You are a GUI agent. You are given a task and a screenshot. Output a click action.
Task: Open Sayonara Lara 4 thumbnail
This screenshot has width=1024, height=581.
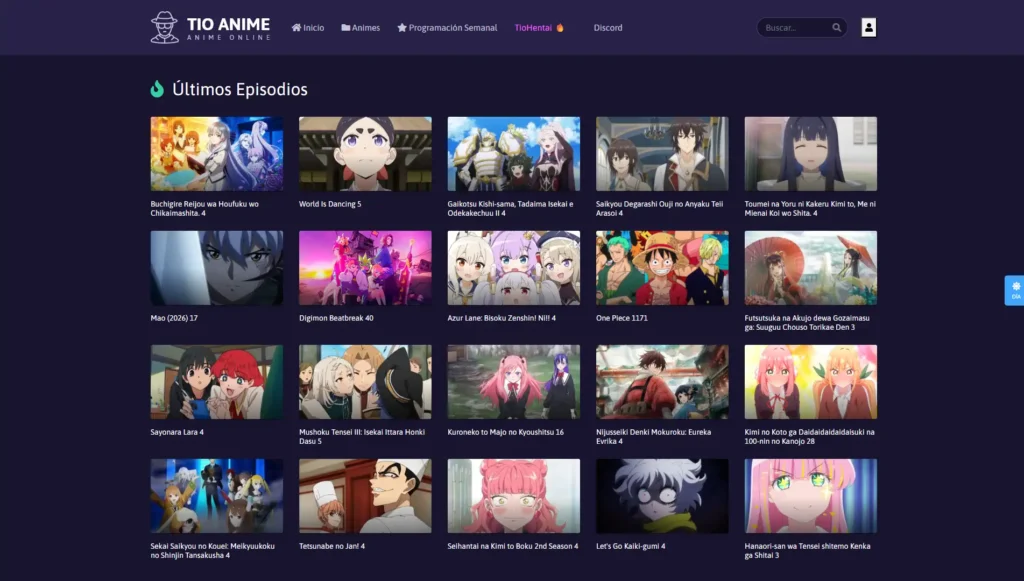tap(217, 382)
